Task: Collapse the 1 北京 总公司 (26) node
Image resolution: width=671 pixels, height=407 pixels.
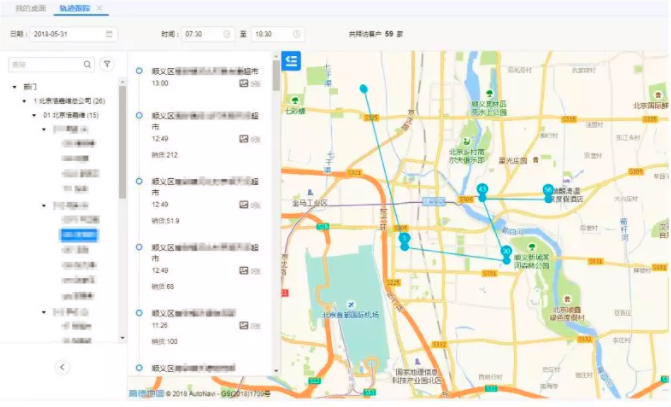Action: [24, 101]
